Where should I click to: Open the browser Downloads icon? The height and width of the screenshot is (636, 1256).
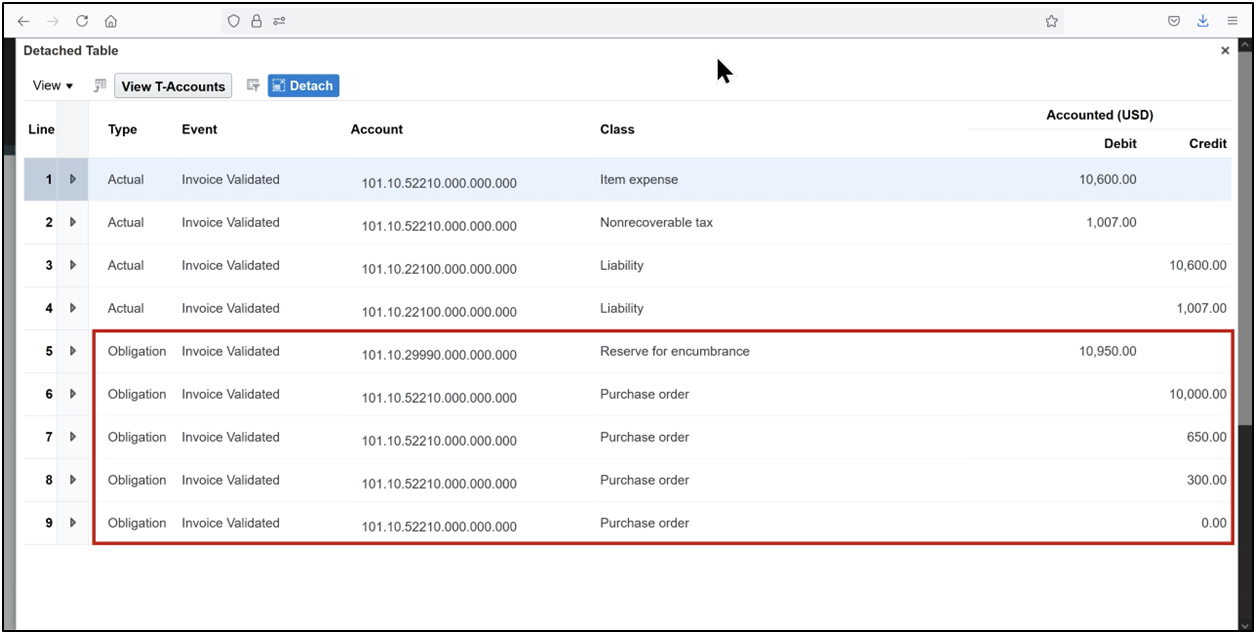[1202, 20]
